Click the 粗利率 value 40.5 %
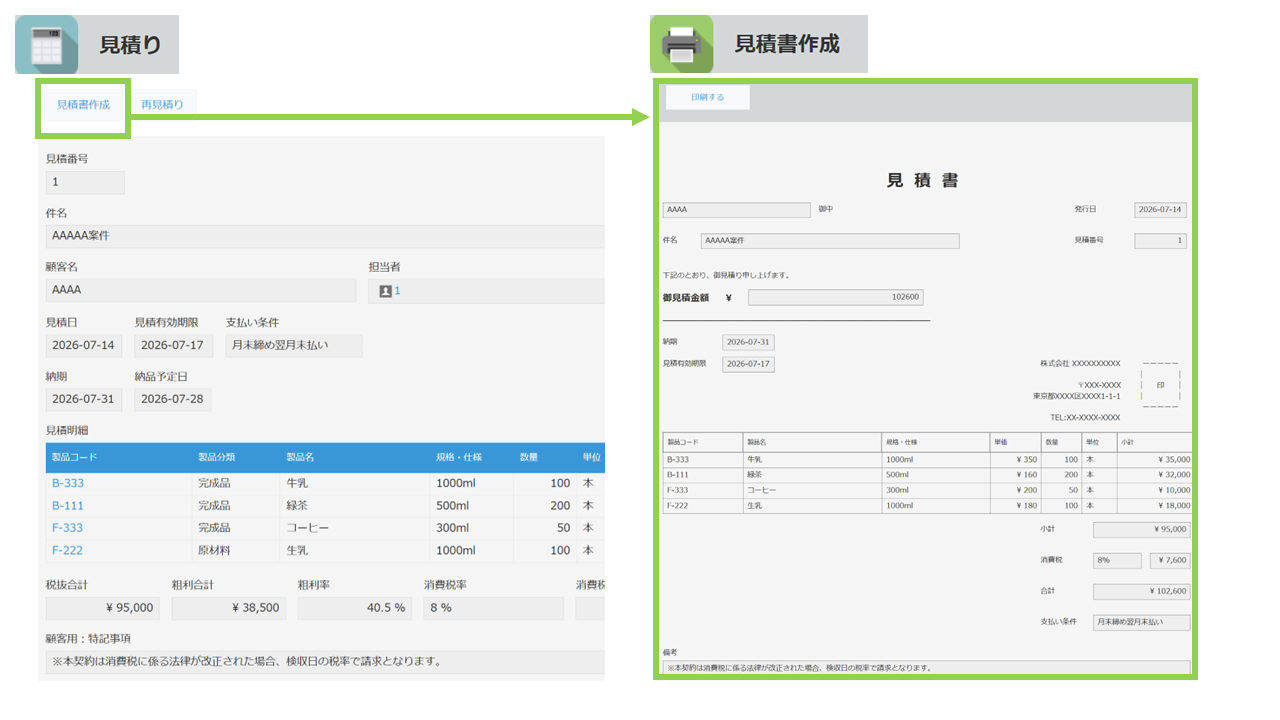Viewport: 1280px width, 720px height. point(355,608)
